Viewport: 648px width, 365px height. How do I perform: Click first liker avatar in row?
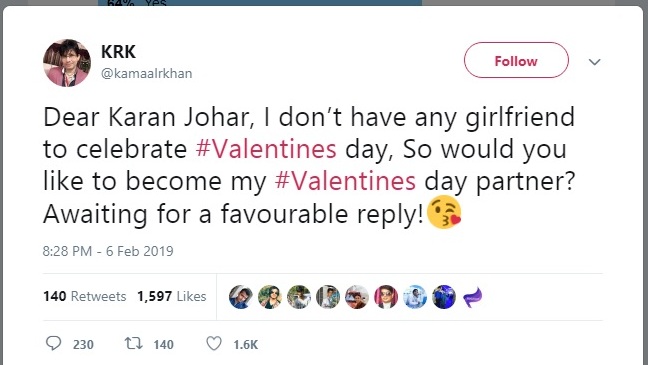tap(241, 297)
